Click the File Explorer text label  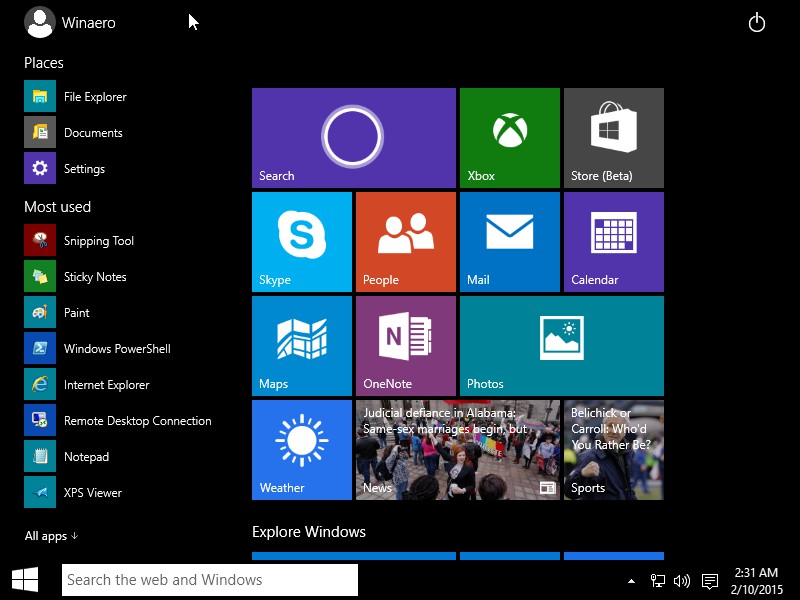(x=95, y=96)
